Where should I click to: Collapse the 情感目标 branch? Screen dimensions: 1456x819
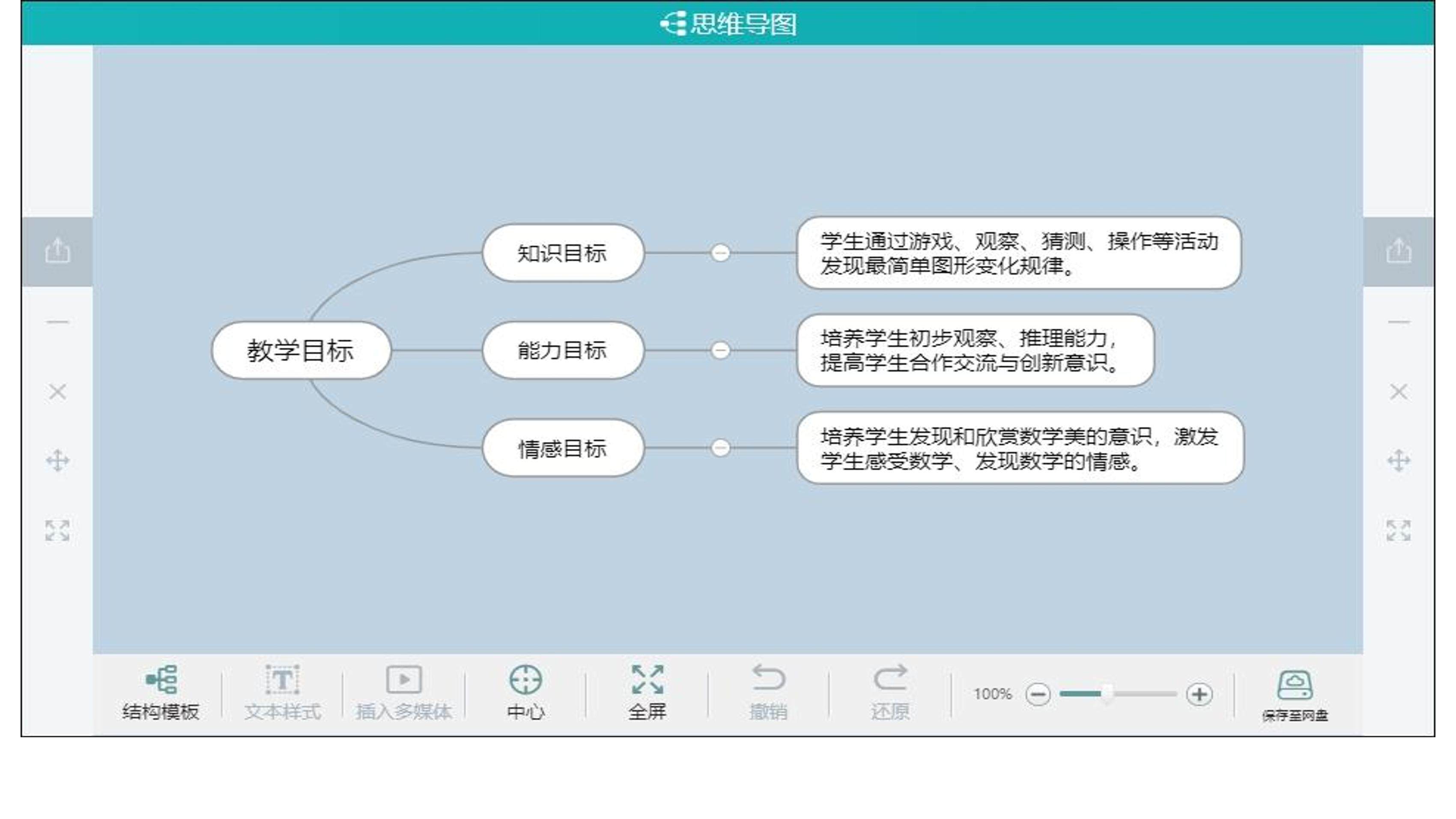click(x=720, y=448)
